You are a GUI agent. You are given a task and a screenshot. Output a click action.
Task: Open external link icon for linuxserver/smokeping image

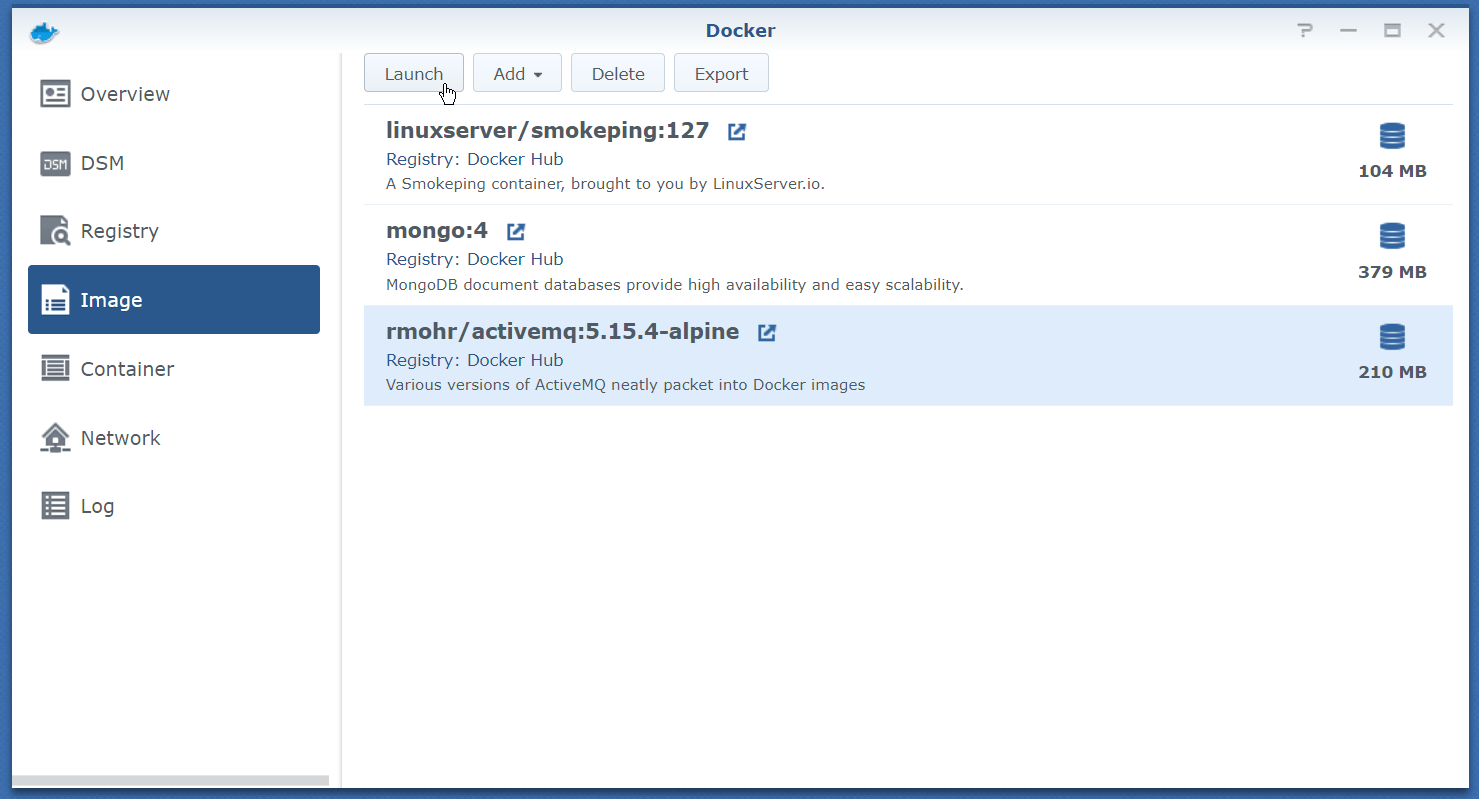[x=737, y=132]
